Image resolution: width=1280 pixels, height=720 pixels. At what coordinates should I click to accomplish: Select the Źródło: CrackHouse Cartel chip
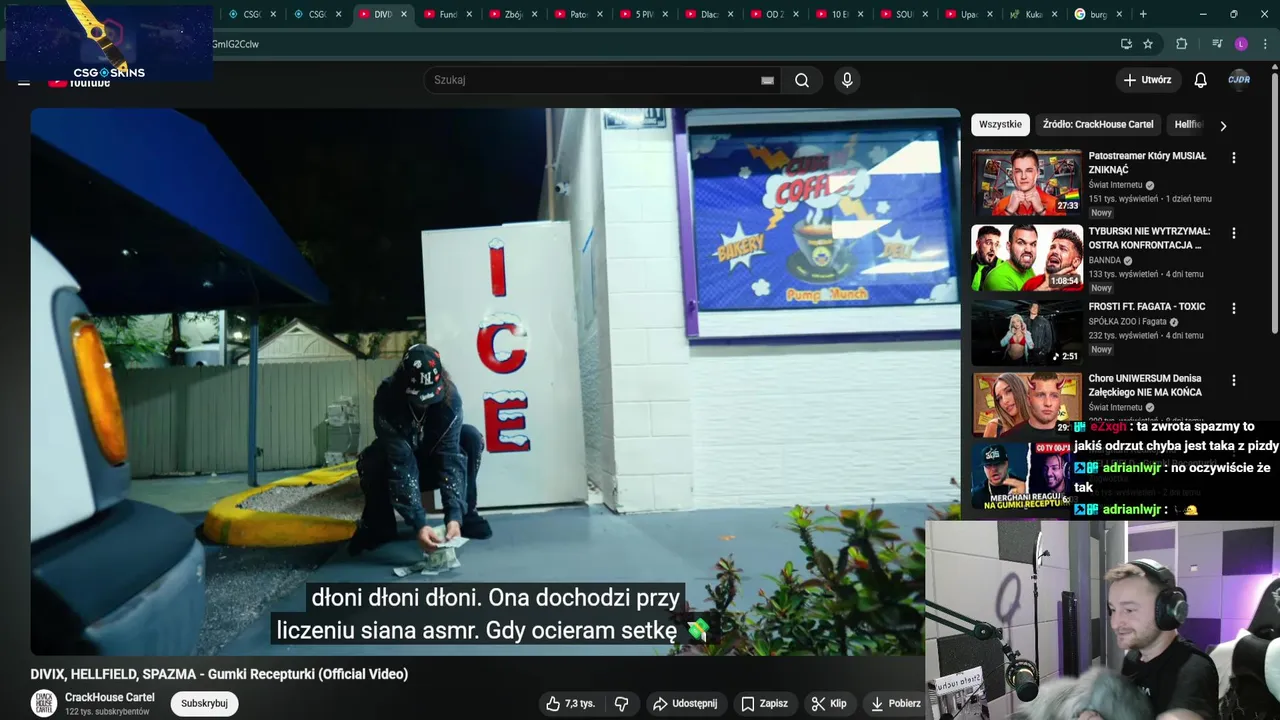pos(1097,125)
